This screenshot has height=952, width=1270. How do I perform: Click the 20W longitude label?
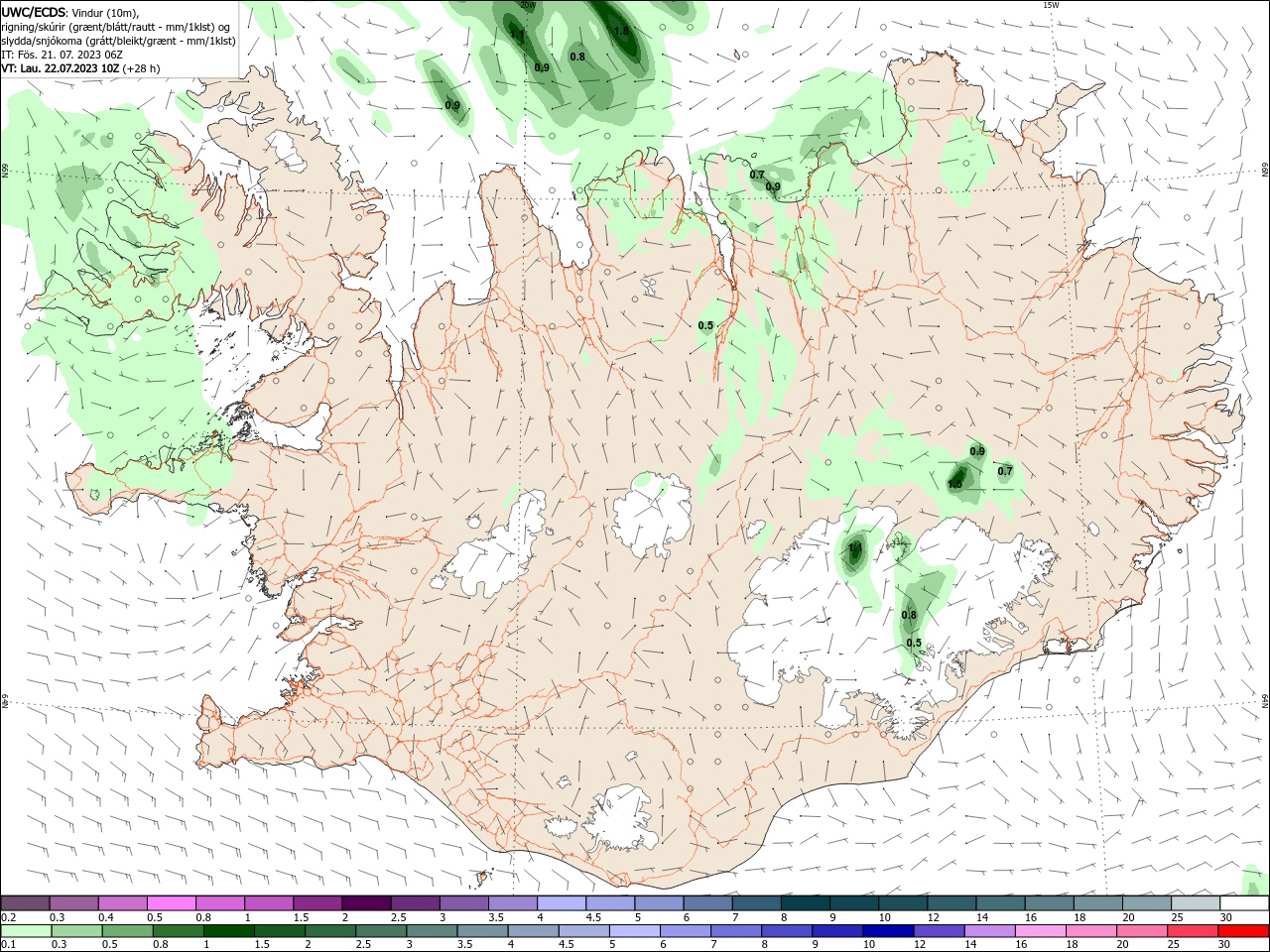pos(528,5)
